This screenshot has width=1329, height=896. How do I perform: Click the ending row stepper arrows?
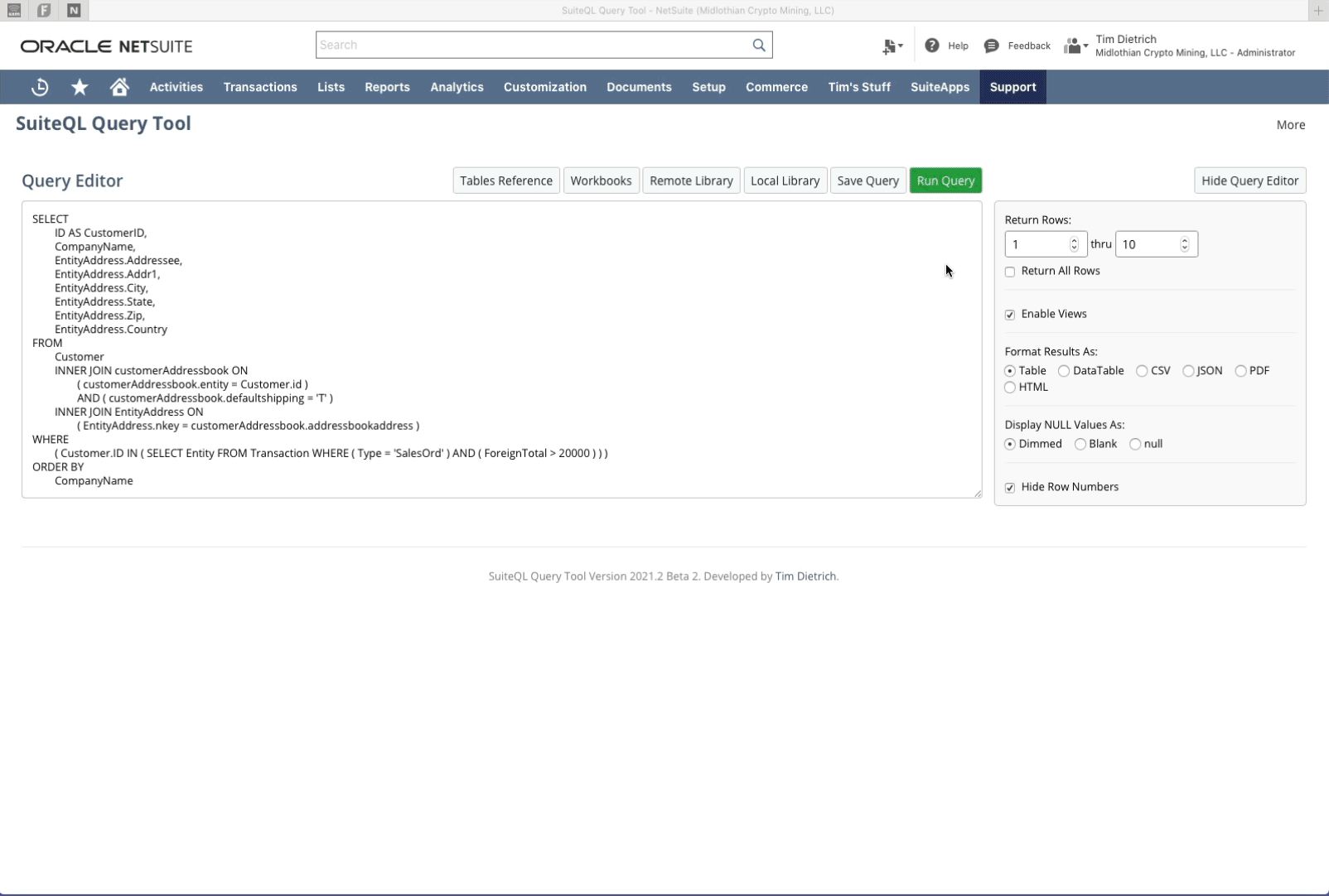(1185, 244)
